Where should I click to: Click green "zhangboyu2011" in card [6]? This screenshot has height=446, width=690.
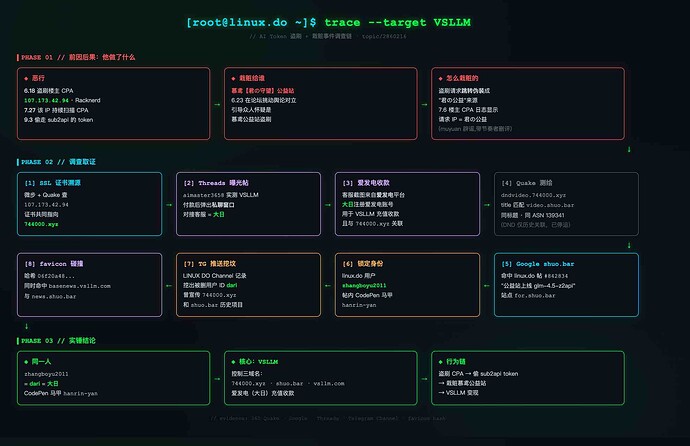364,285
